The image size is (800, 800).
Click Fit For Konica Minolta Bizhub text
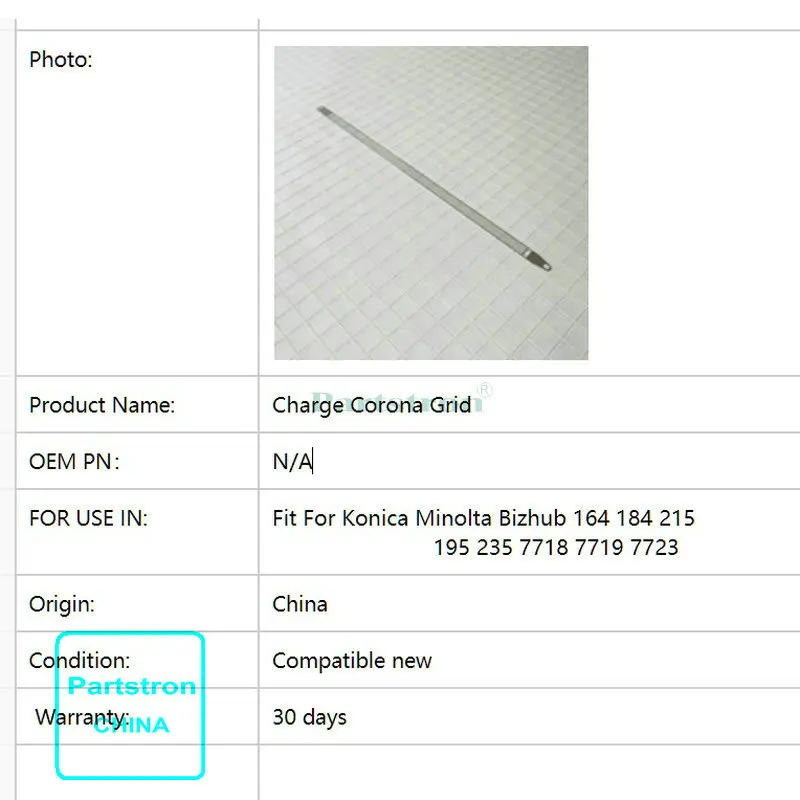(419, 518)
